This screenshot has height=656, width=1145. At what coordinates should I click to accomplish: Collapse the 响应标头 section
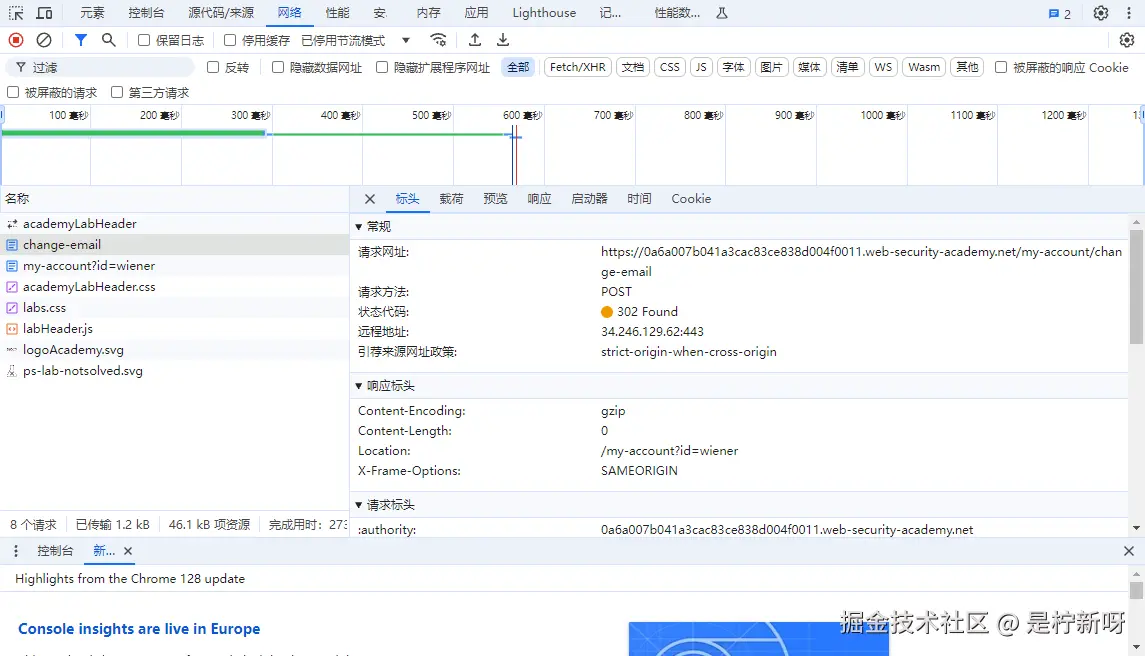point(358,385)
